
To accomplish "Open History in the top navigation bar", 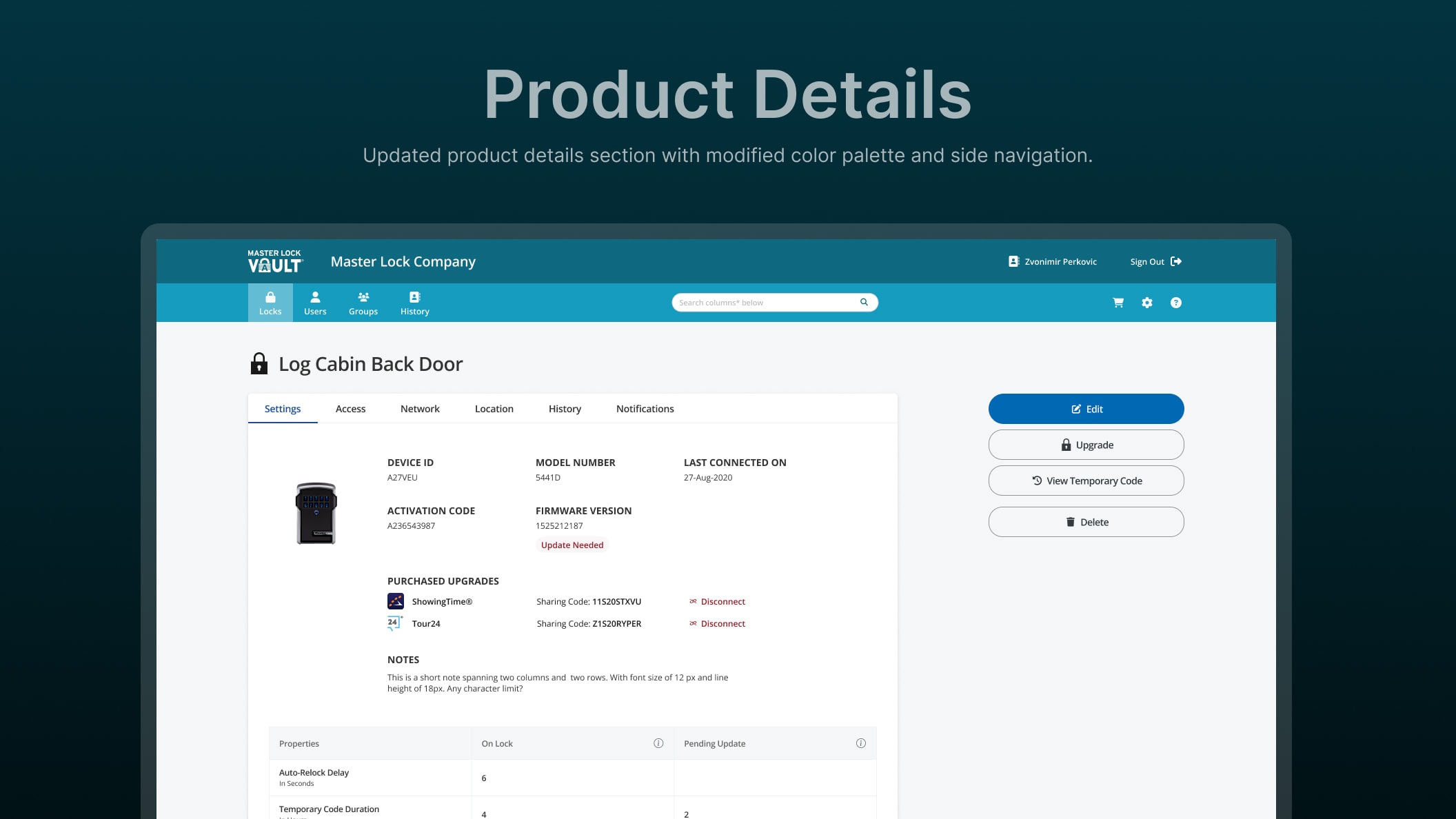I will [x=415, y=303].
